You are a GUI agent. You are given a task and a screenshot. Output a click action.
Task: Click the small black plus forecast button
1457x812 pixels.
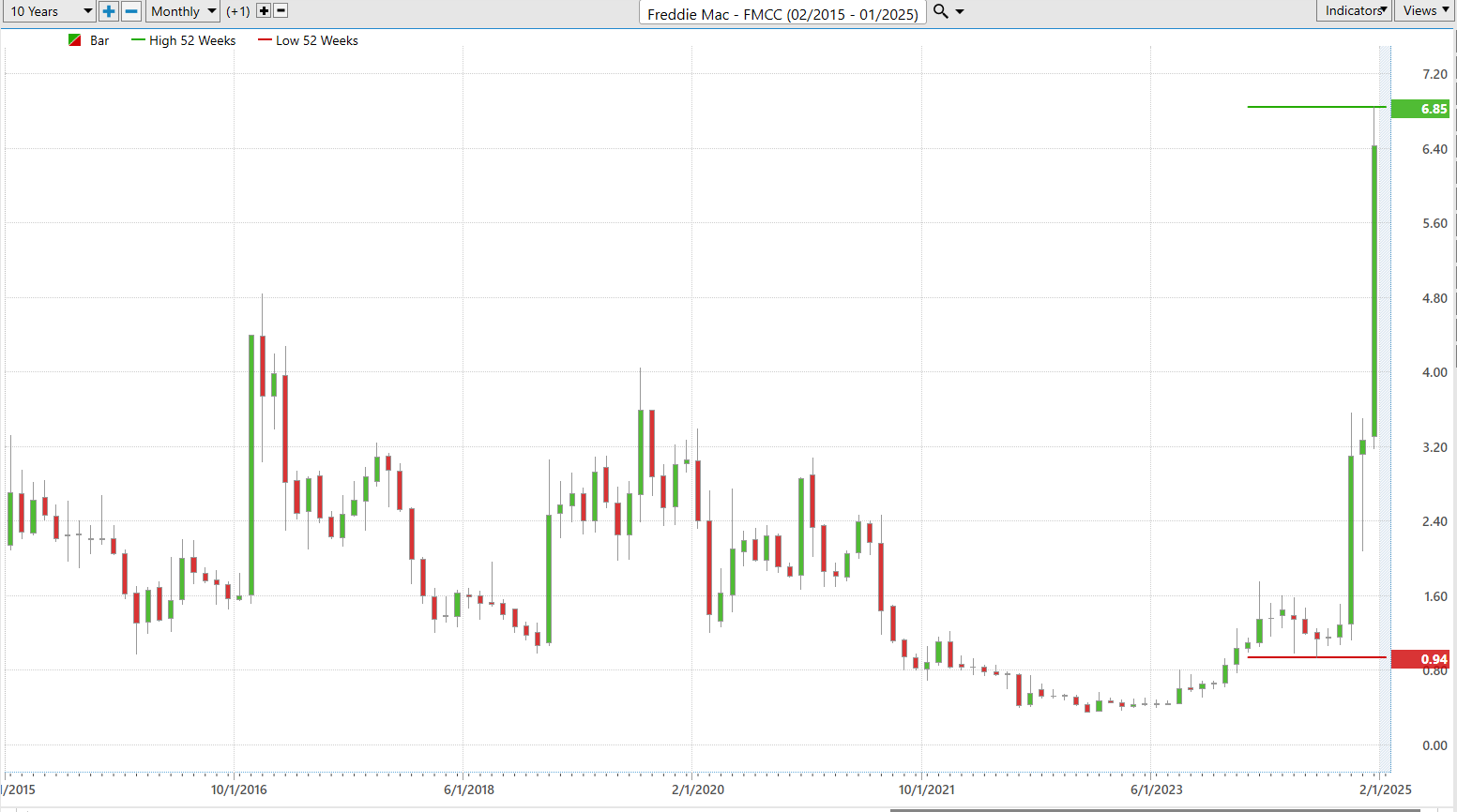coord(264,11)
